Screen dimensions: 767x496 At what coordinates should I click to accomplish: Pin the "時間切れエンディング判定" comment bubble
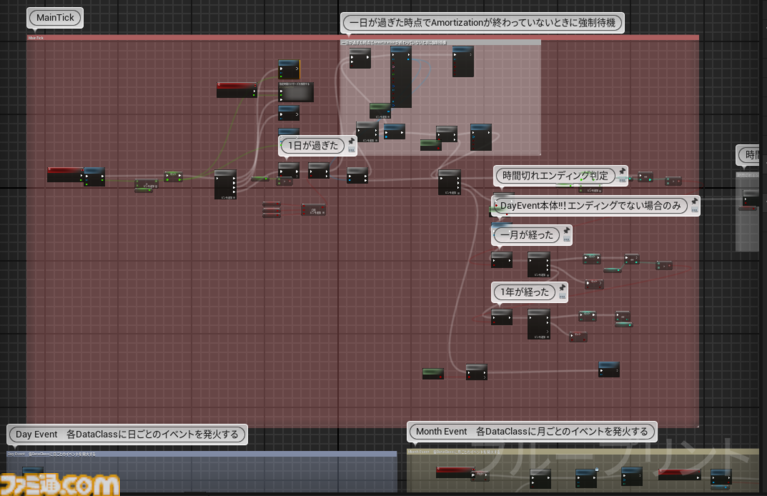pos(623,172)
